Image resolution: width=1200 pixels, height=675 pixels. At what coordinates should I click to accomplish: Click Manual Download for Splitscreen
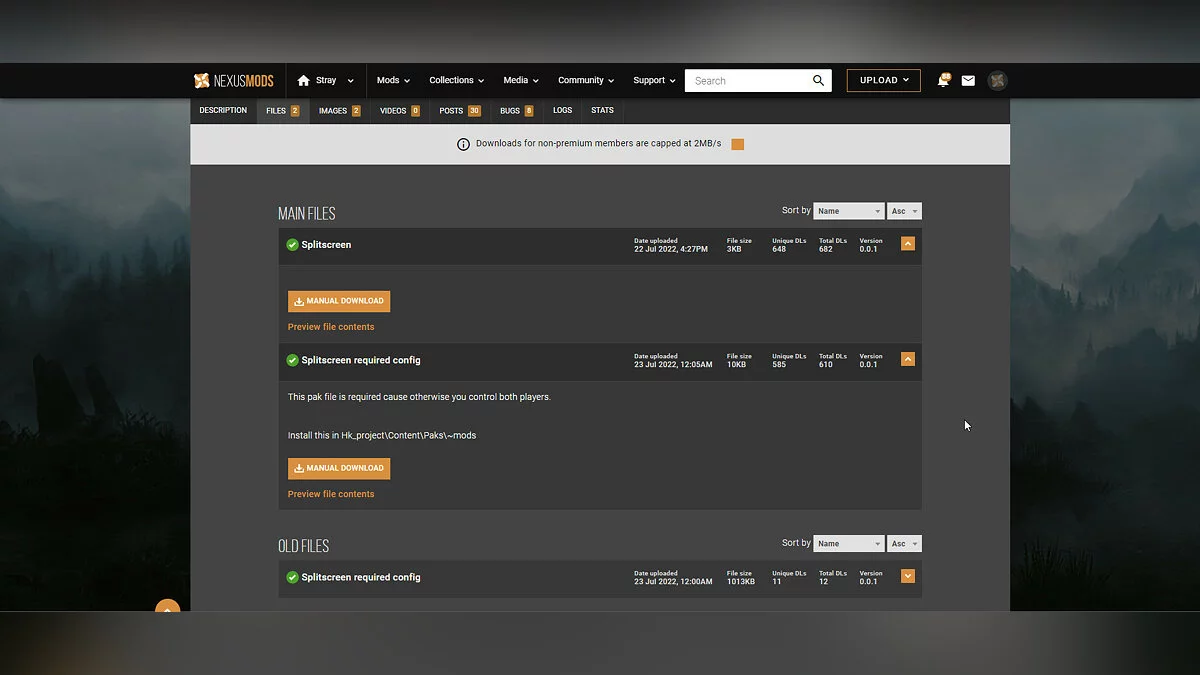339,301
